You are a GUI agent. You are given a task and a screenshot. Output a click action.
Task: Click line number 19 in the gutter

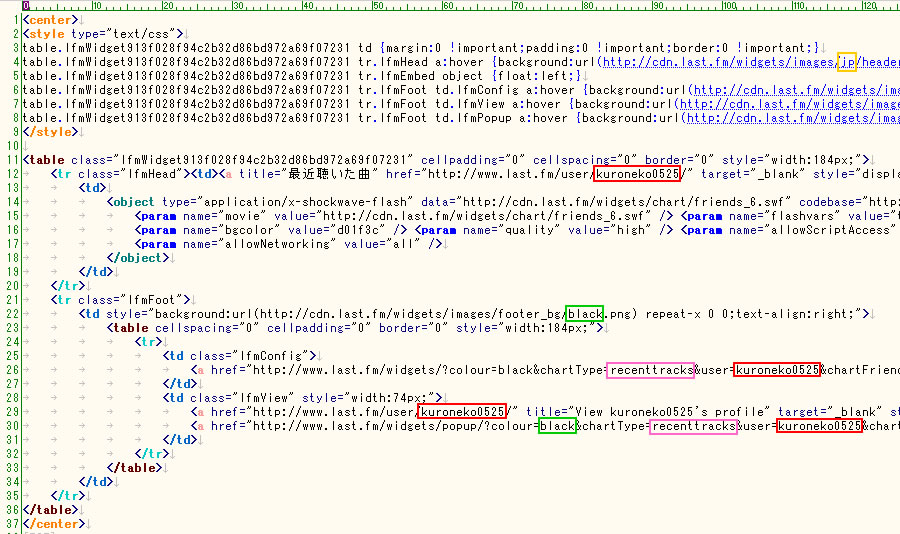click(13, 272)
